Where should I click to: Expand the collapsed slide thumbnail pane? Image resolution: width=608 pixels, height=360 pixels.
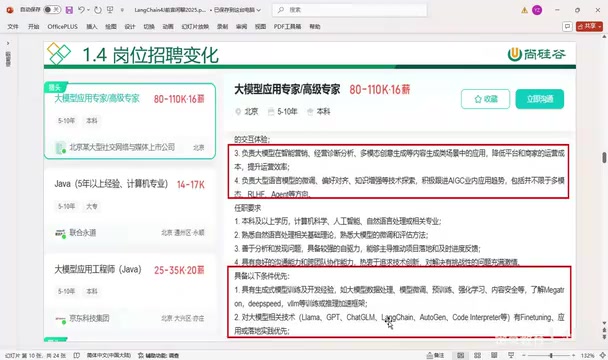click(8, 43)
